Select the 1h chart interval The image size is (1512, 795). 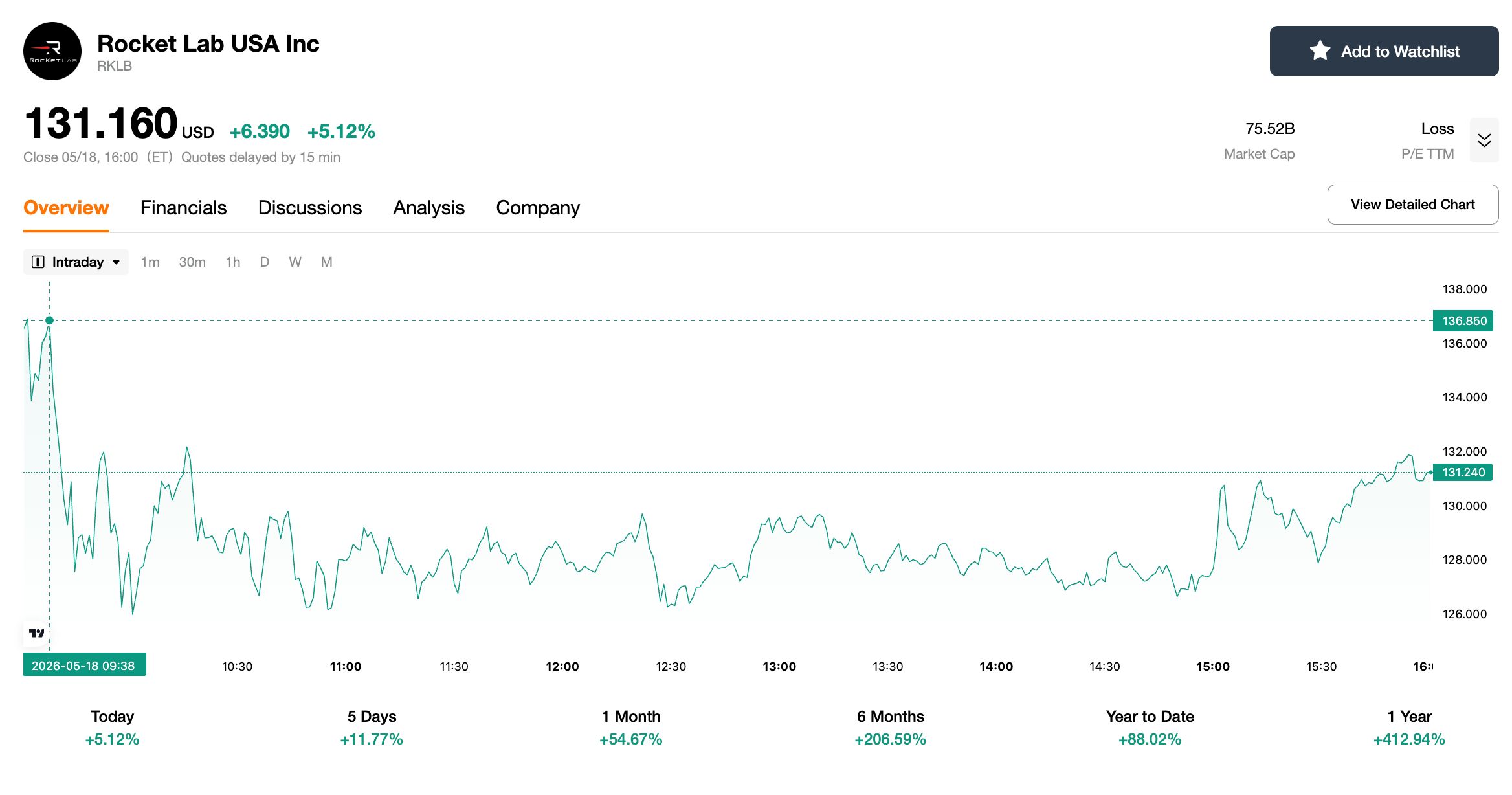pos(233,262)
